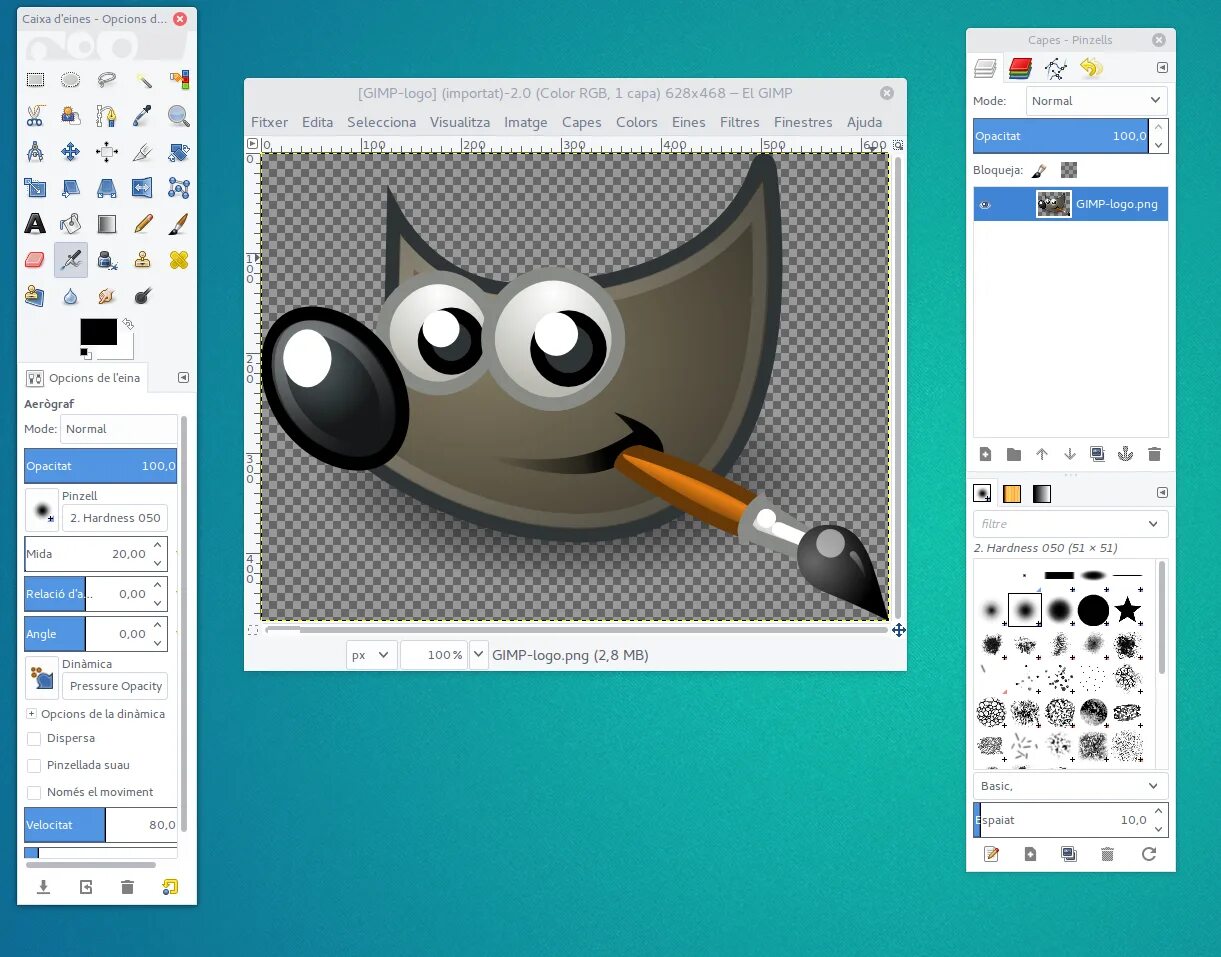
Task: Adjust the Velocitat slider
Action: pyautogui.click(x=100, y=825)
